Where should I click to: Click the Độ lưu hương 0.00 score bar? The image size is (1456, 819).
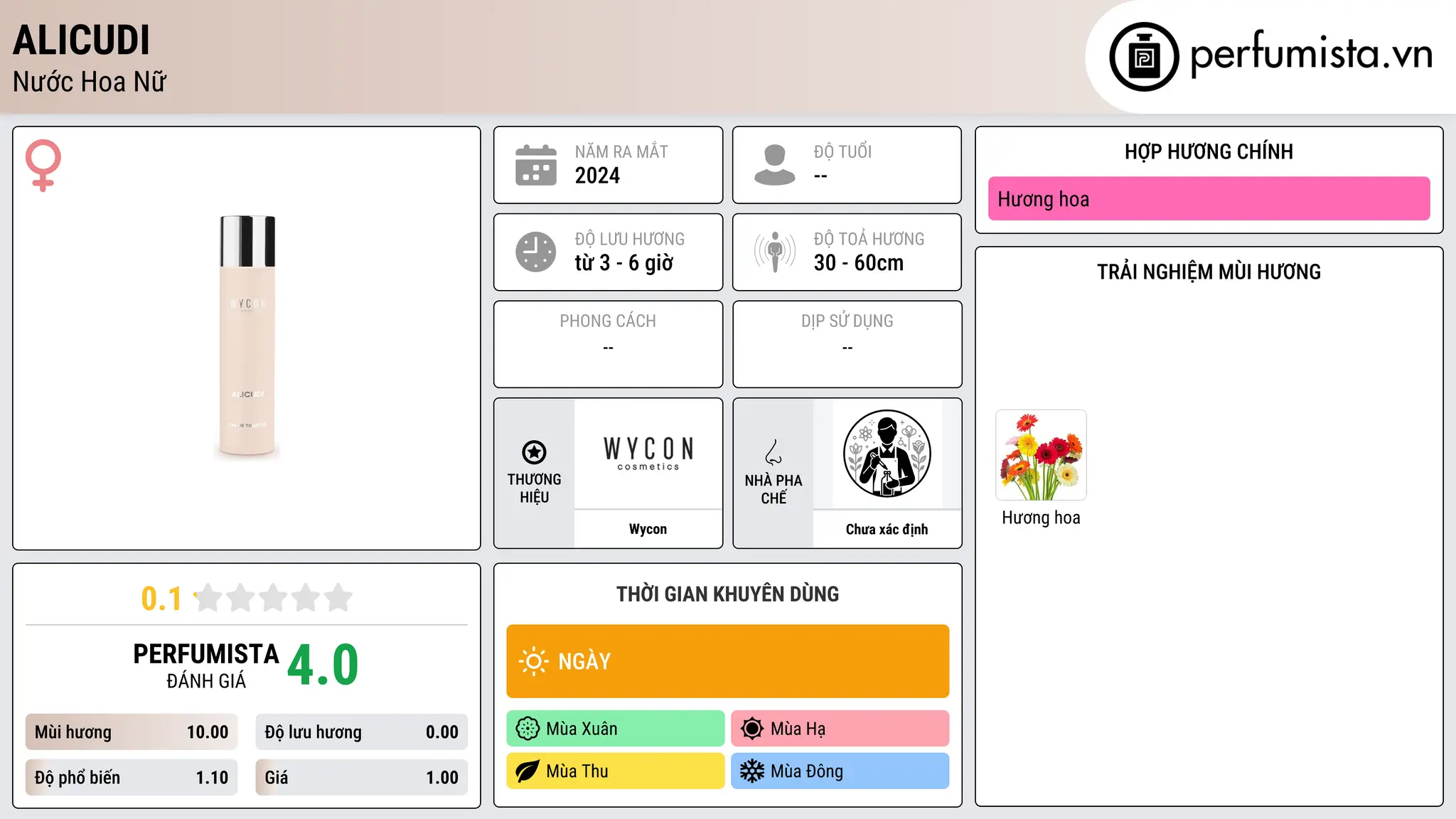click(362, 732)
